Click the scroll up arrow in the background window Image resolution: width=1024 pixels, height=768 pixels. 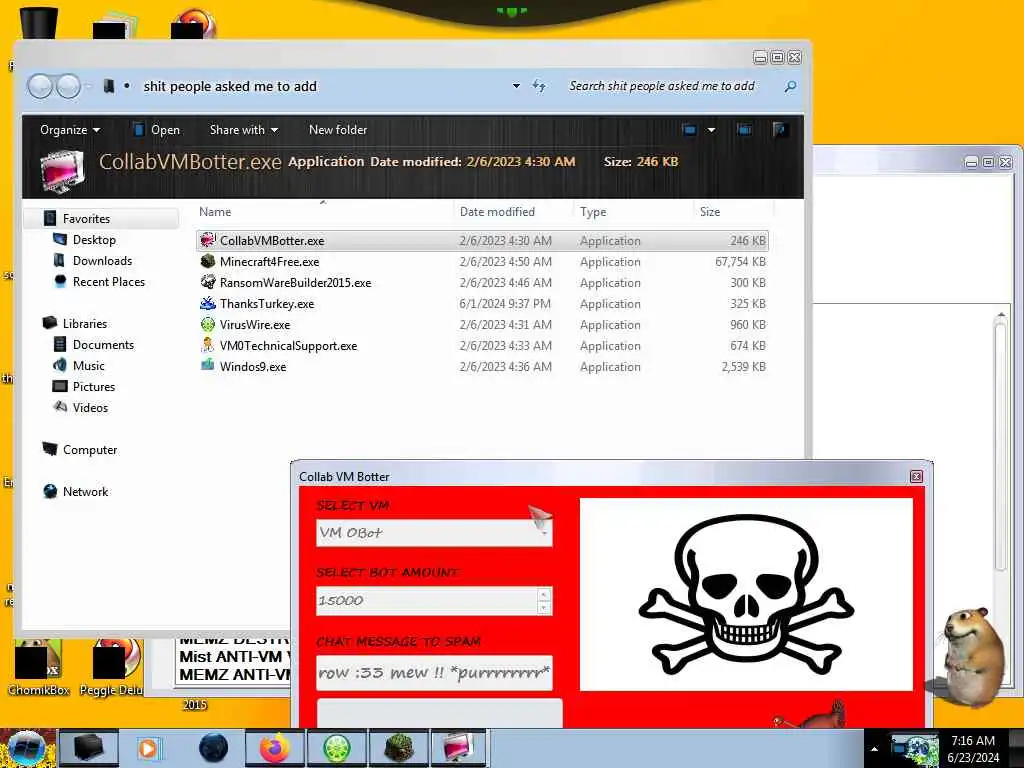coord(1001,315)
